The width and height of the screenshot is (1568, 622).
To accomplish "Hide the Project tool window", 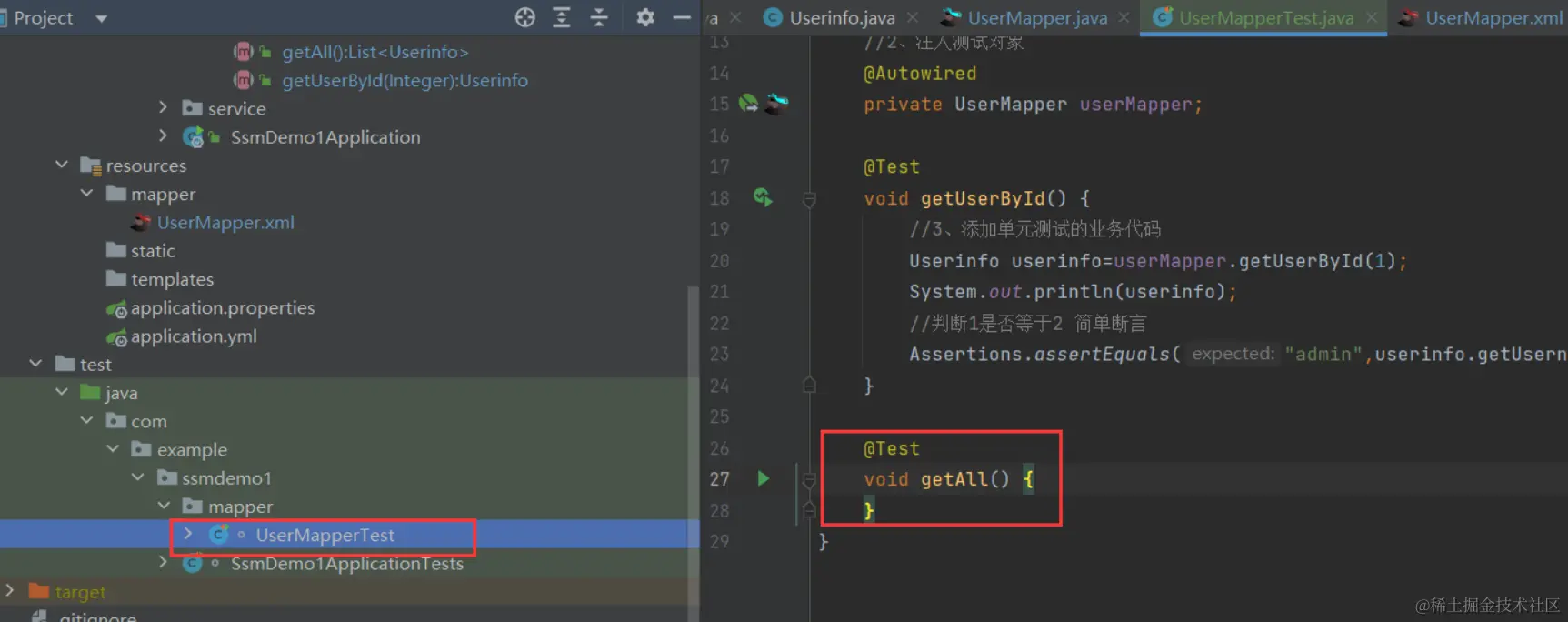I will coord(682,17).
